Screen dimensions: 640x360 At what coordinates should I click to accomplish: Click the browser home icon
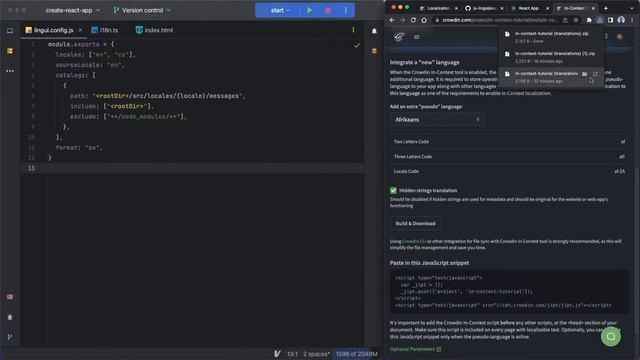pos(424,20)
